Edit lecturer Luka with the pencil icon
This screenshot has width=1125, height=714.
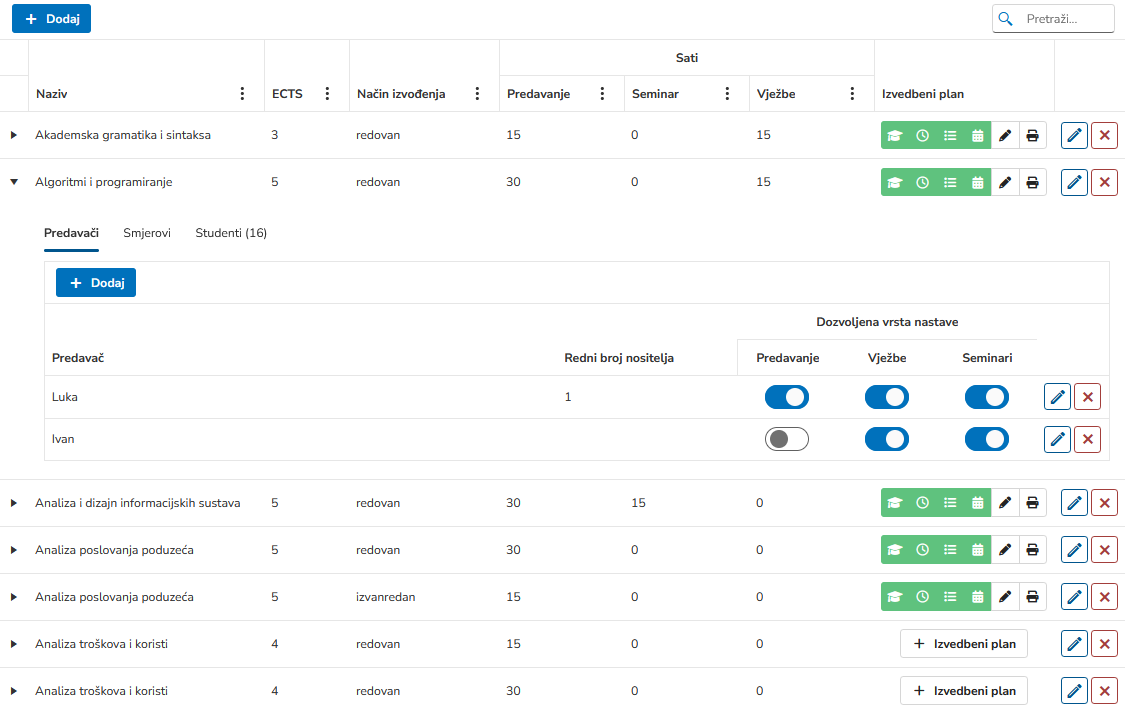click(1057, 397)
